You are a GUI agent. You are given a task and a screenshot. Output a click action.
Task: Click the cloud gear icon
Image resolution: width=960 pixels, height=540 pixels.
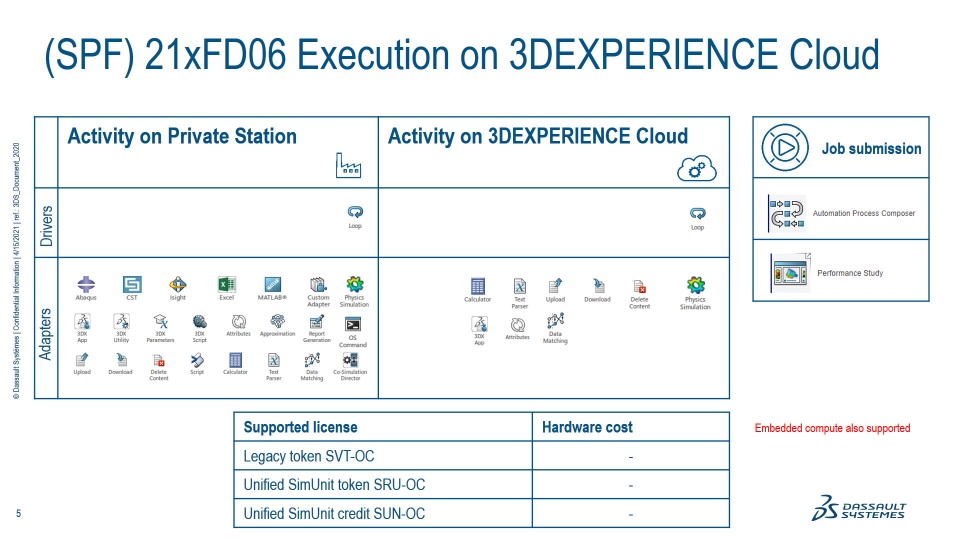[x=697, y=168]
